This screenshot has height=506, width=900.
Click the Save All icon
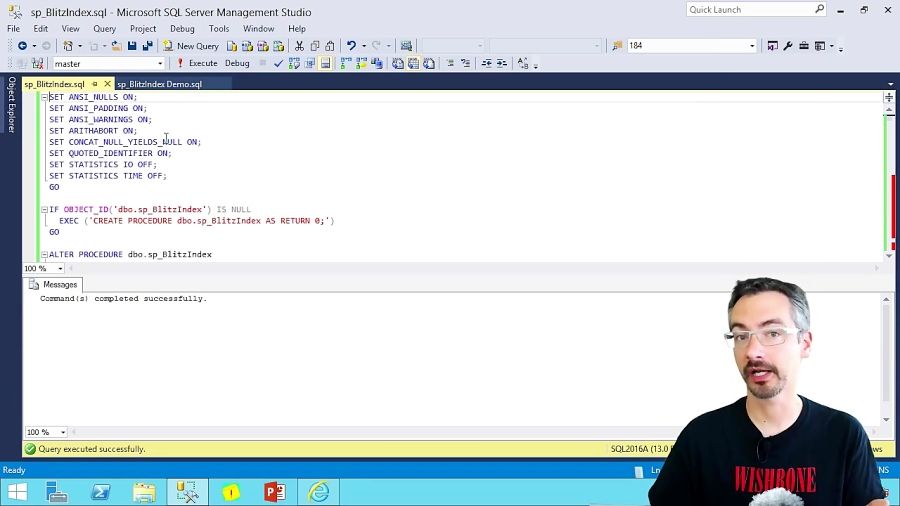146,46
